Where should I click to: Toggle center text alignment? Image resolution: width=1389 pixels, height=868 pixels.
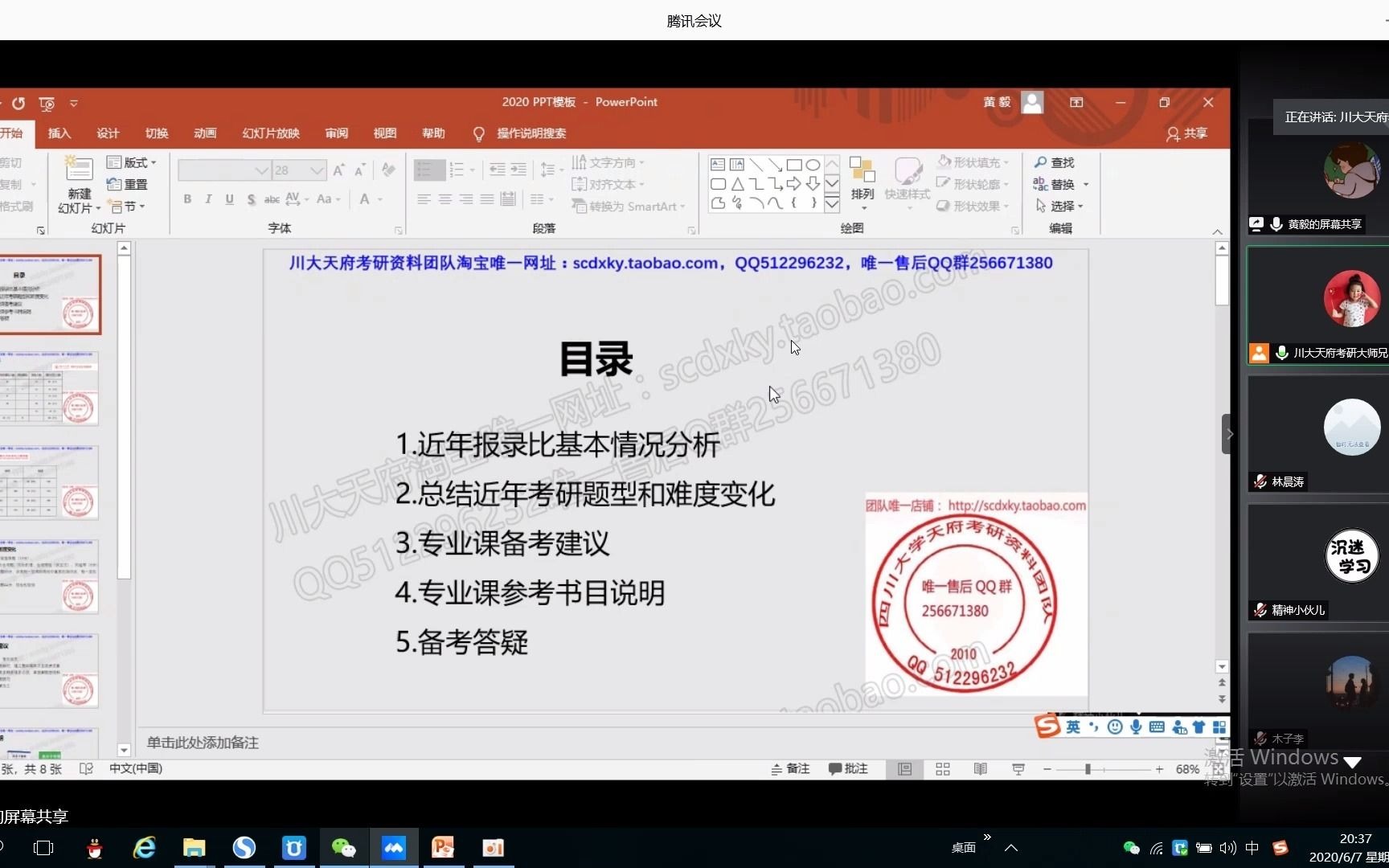(x=445, y=199)
